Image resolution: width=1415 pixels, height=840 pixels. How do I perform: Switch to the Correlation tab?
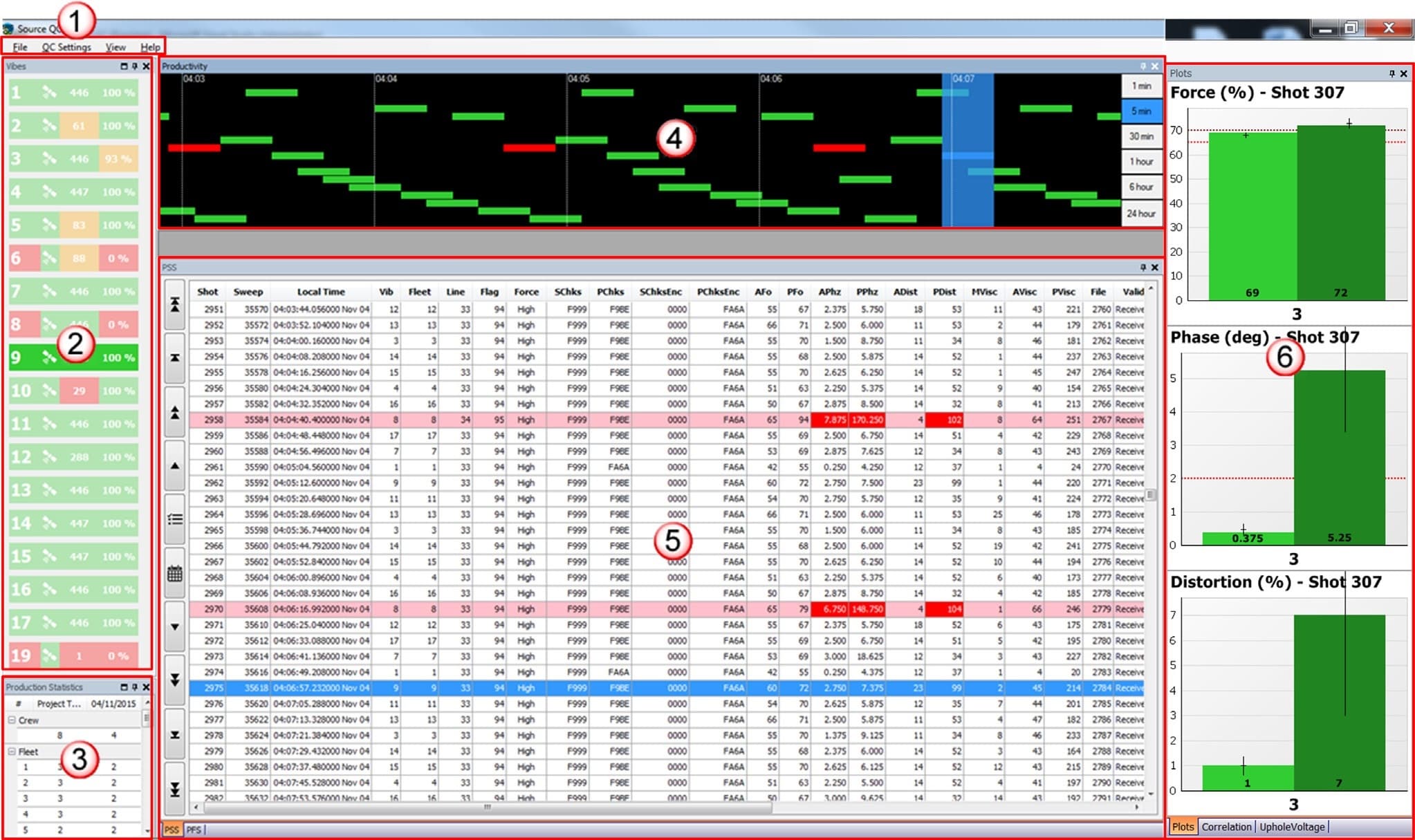click(x=1226, y=827)
